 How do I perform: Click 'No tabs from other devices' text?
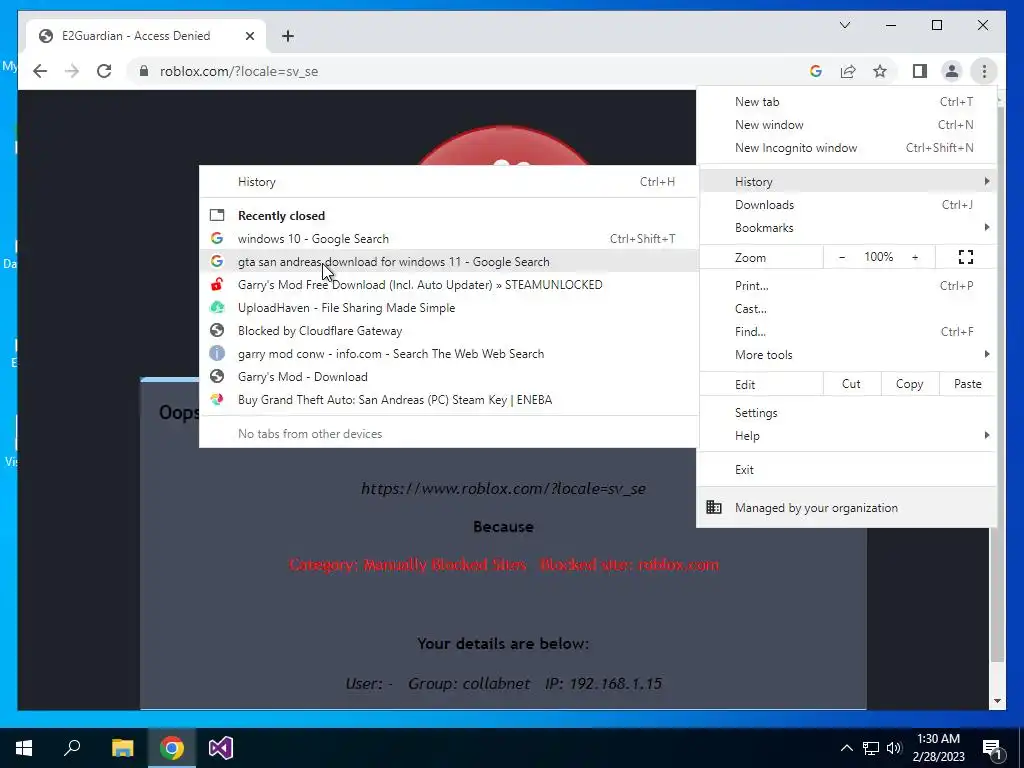310,434
